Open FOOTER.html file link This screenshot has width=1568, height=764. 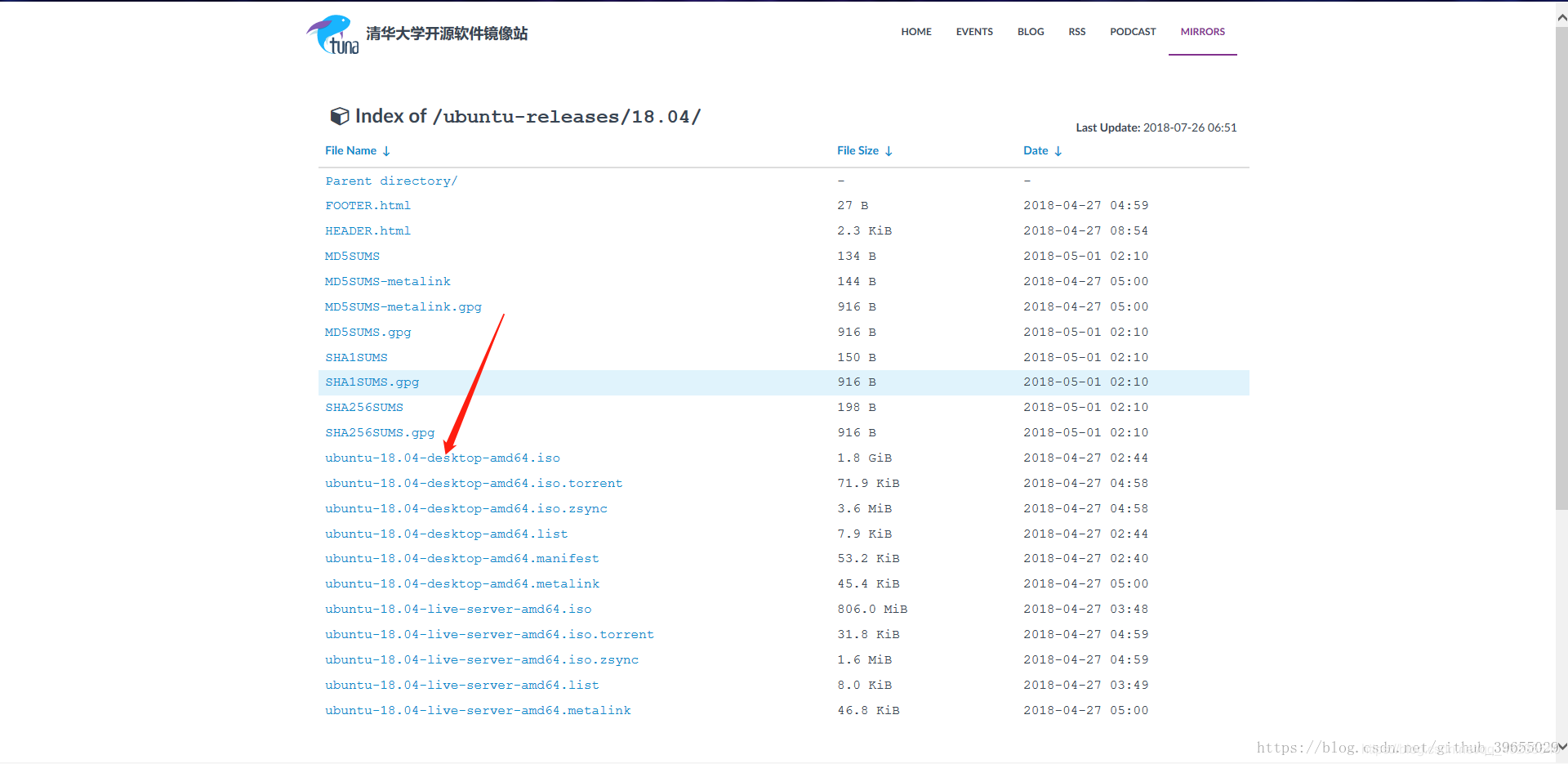[367, 206]
